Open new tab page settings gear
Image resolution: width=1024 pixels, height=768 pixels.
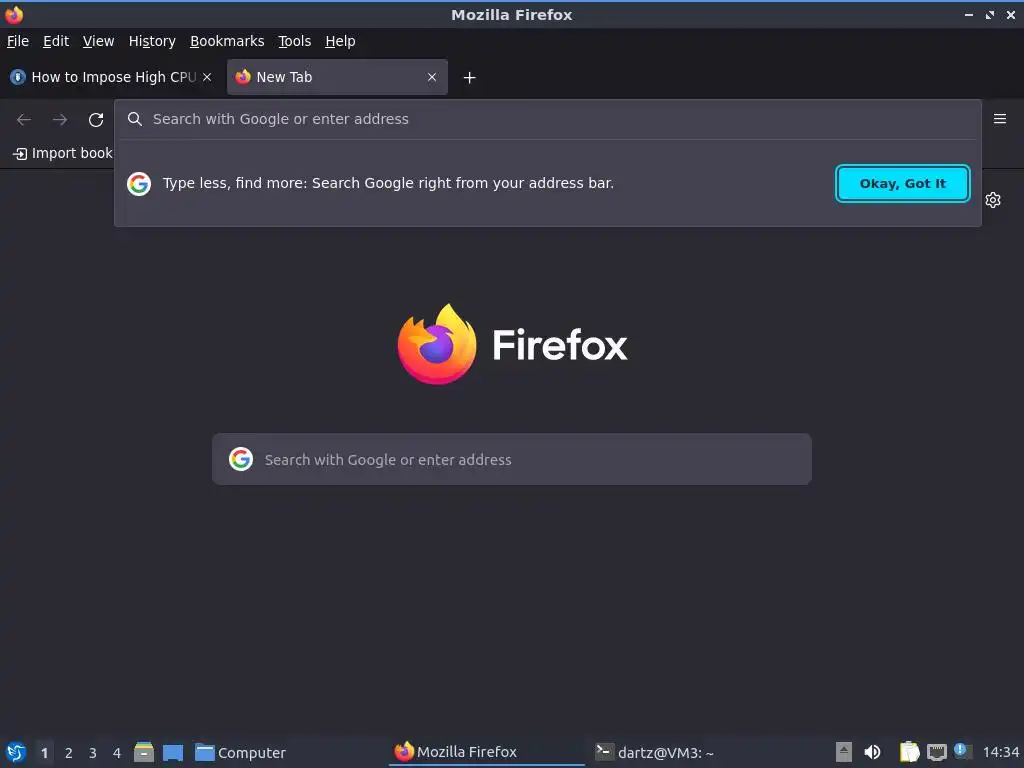993,200
